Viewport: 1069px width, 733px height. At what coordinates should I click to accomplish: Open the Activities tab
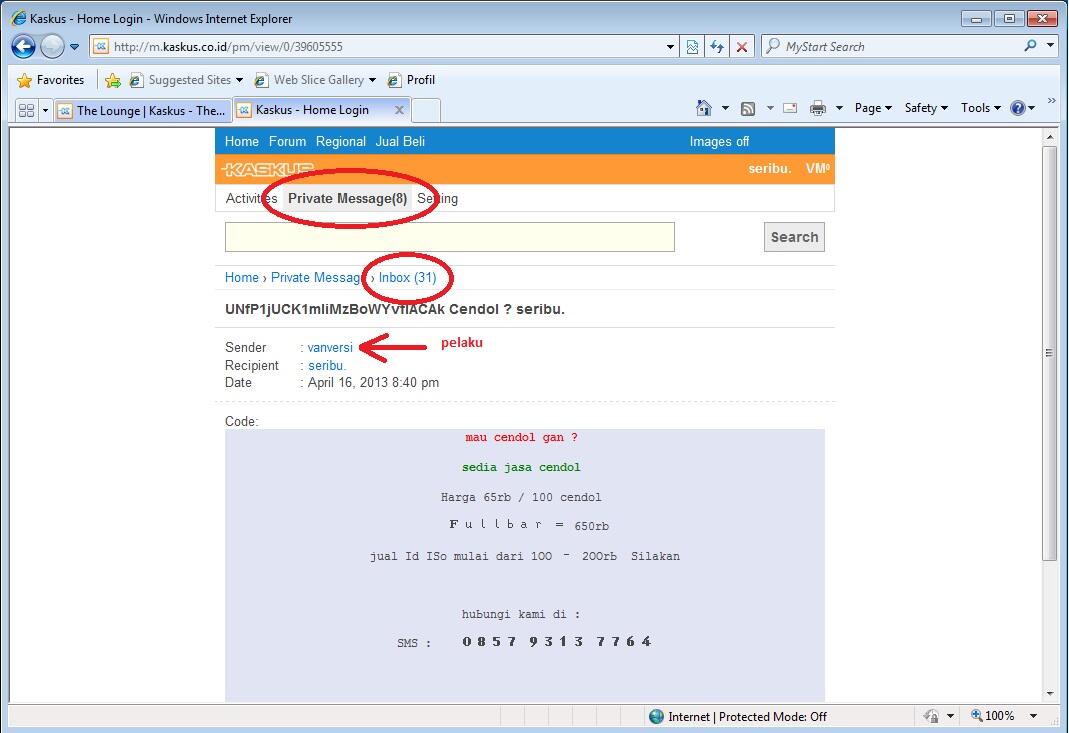(252, 198)
